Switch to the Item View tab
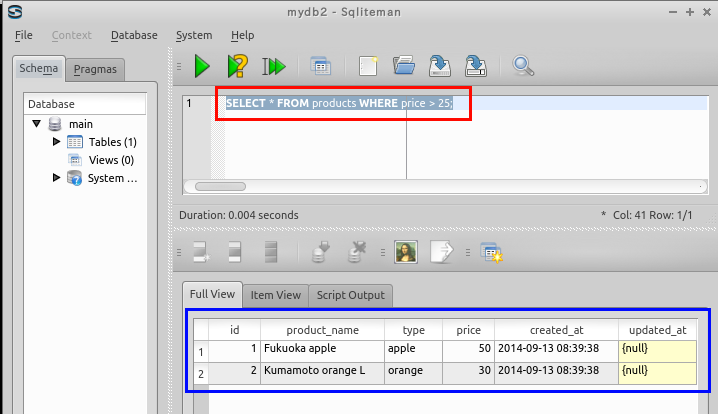This screenshot has width=718, height=414. click(x=275, y=295)
